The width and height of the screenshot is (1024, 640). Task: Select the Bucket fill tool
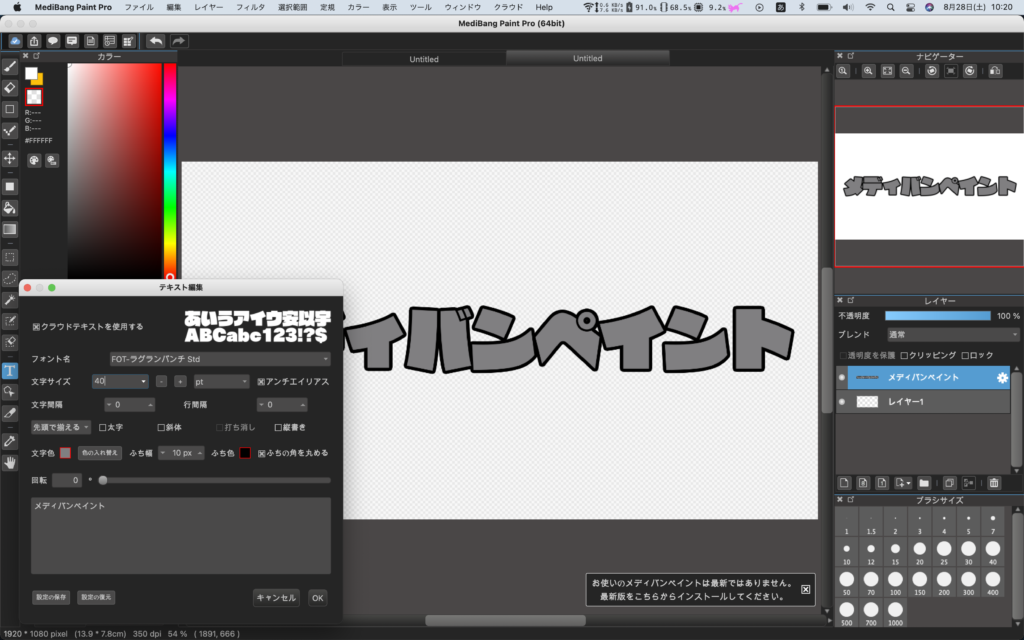(x=10, y=208)
